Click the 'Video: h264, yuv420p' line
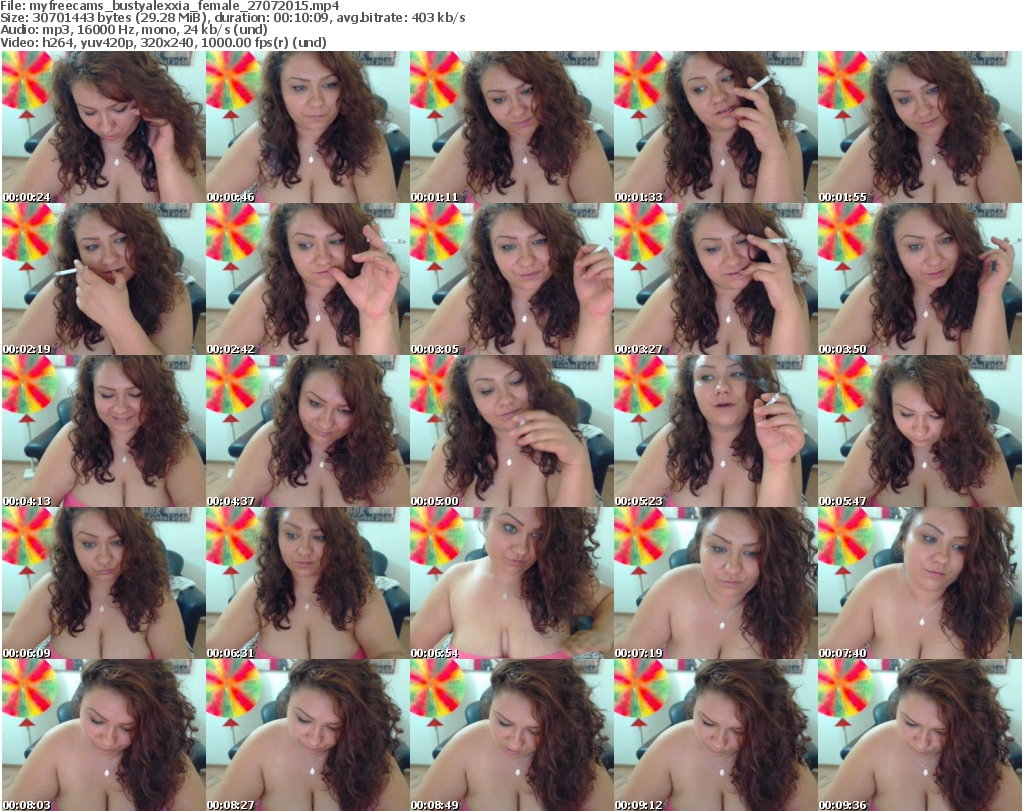This screenshot has height=811, width=1024. pyautogui.click(x=163, y=42)
